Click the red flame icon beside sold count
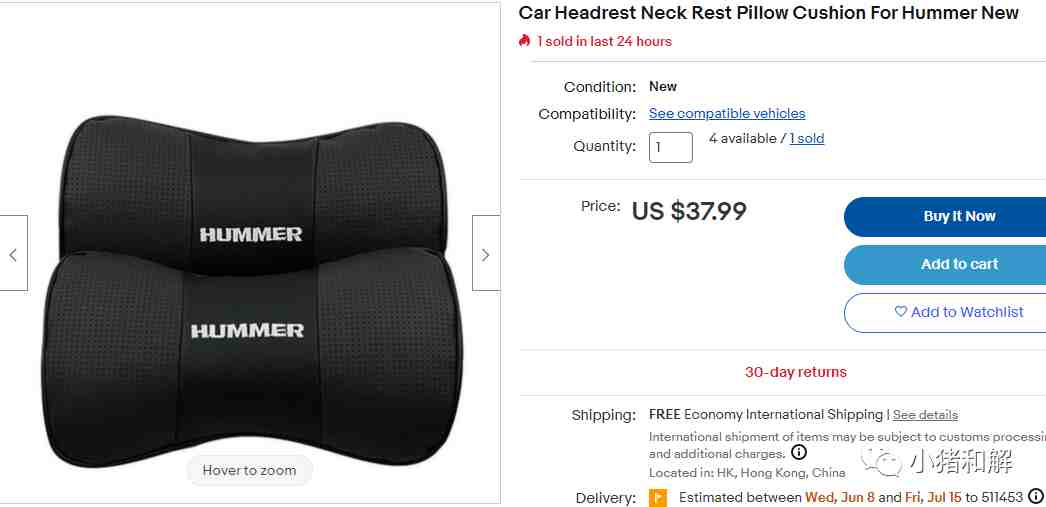The height and width of the screenshot is (507, 1046). point(524,41)
